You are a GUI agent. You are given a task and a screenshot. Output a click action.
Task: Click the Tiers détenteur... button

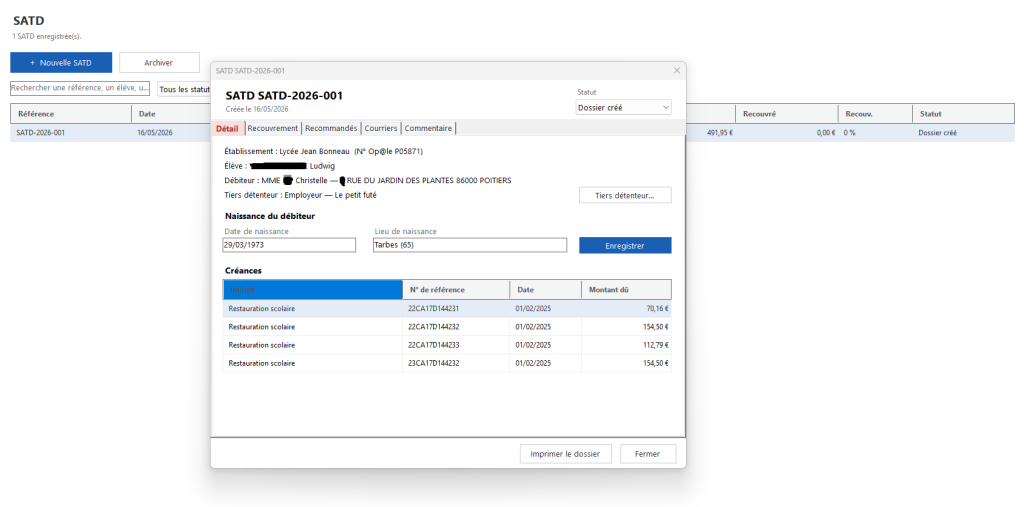coord(625,195)
